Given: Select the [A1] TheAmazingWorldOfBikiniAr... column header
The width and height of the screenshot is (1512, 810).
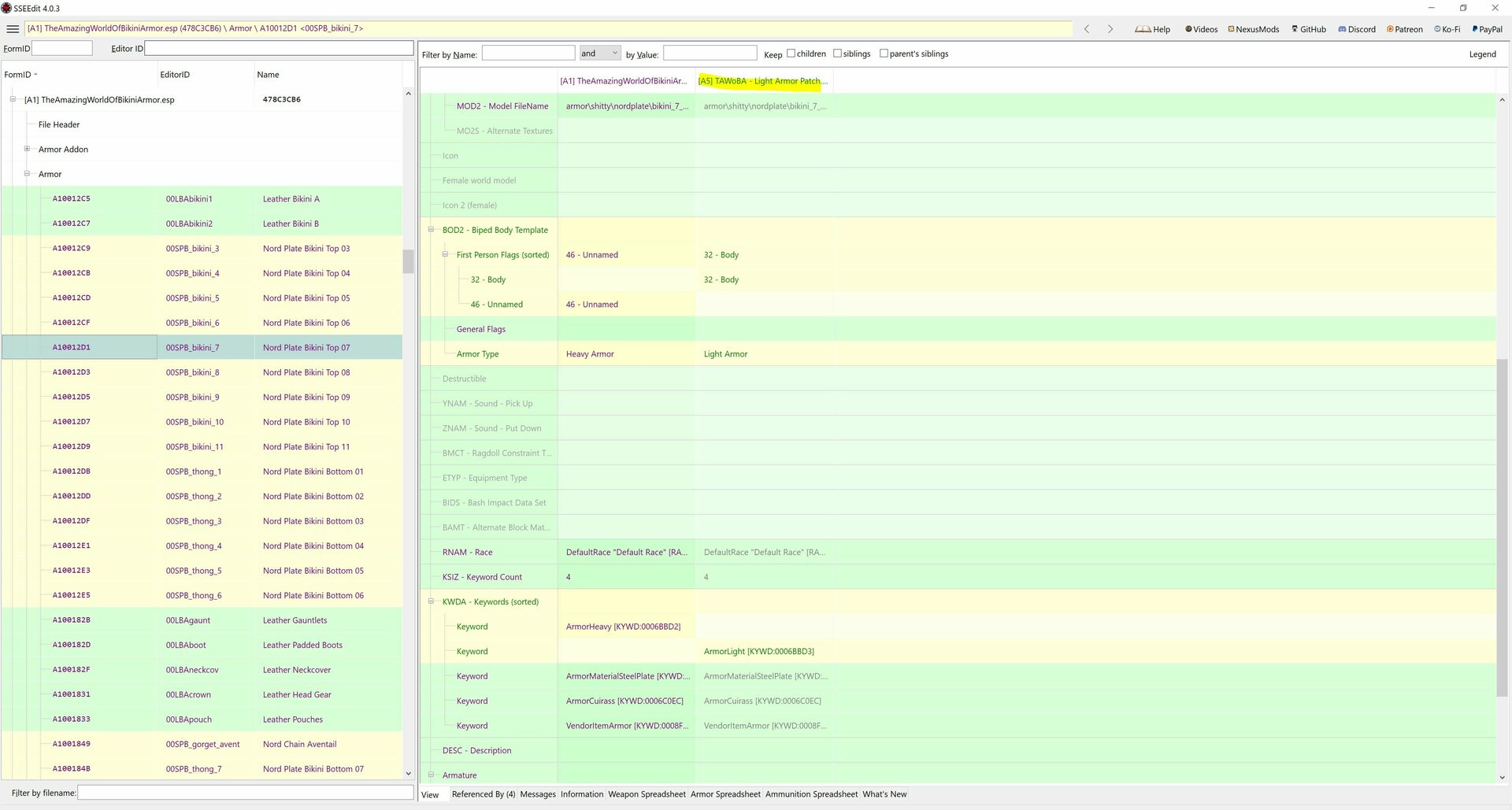Looking at the screenshot, I should [626, 81].
